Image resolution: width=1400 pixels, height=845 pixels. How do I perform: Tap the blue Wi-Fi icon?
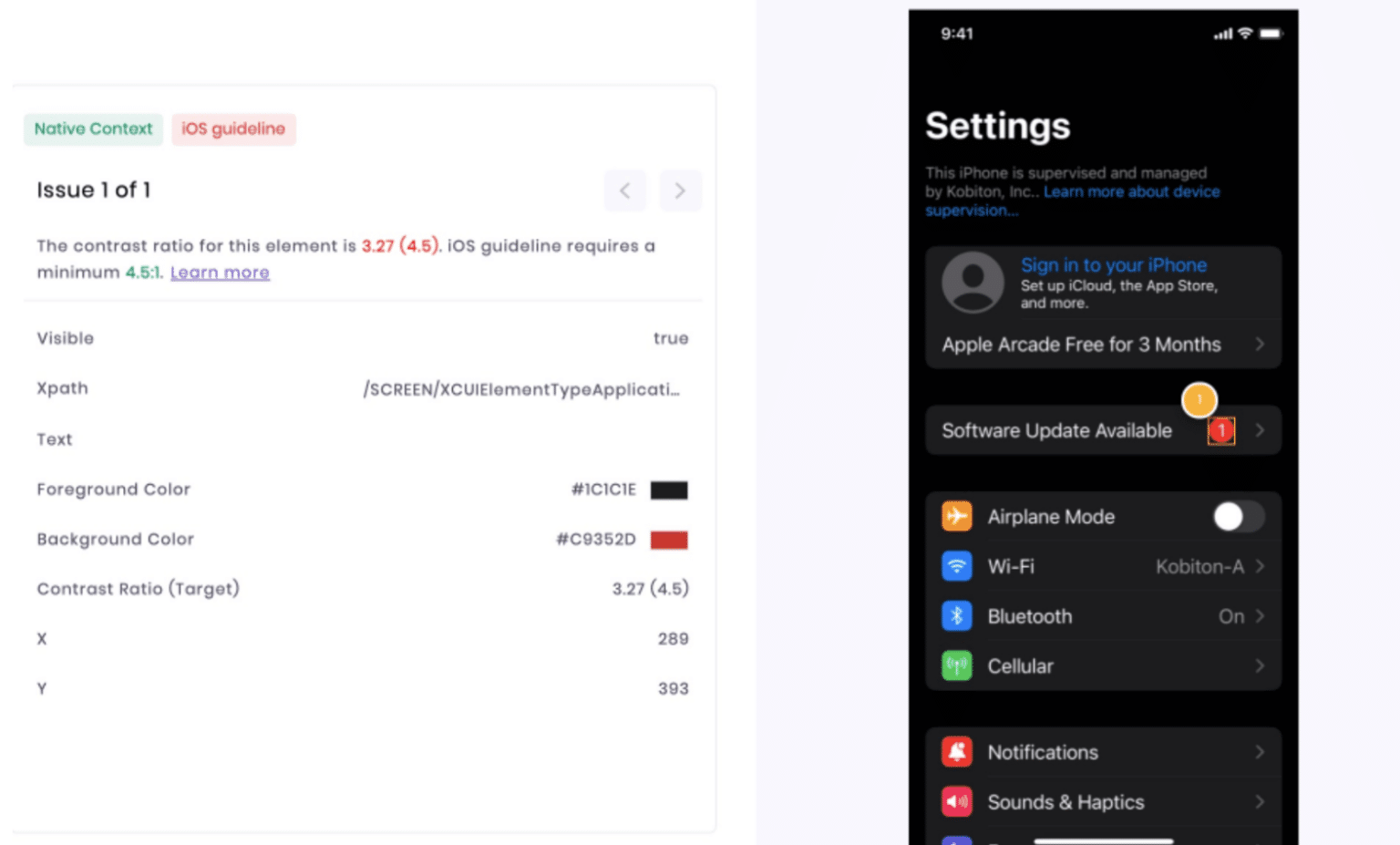(956, 566)
